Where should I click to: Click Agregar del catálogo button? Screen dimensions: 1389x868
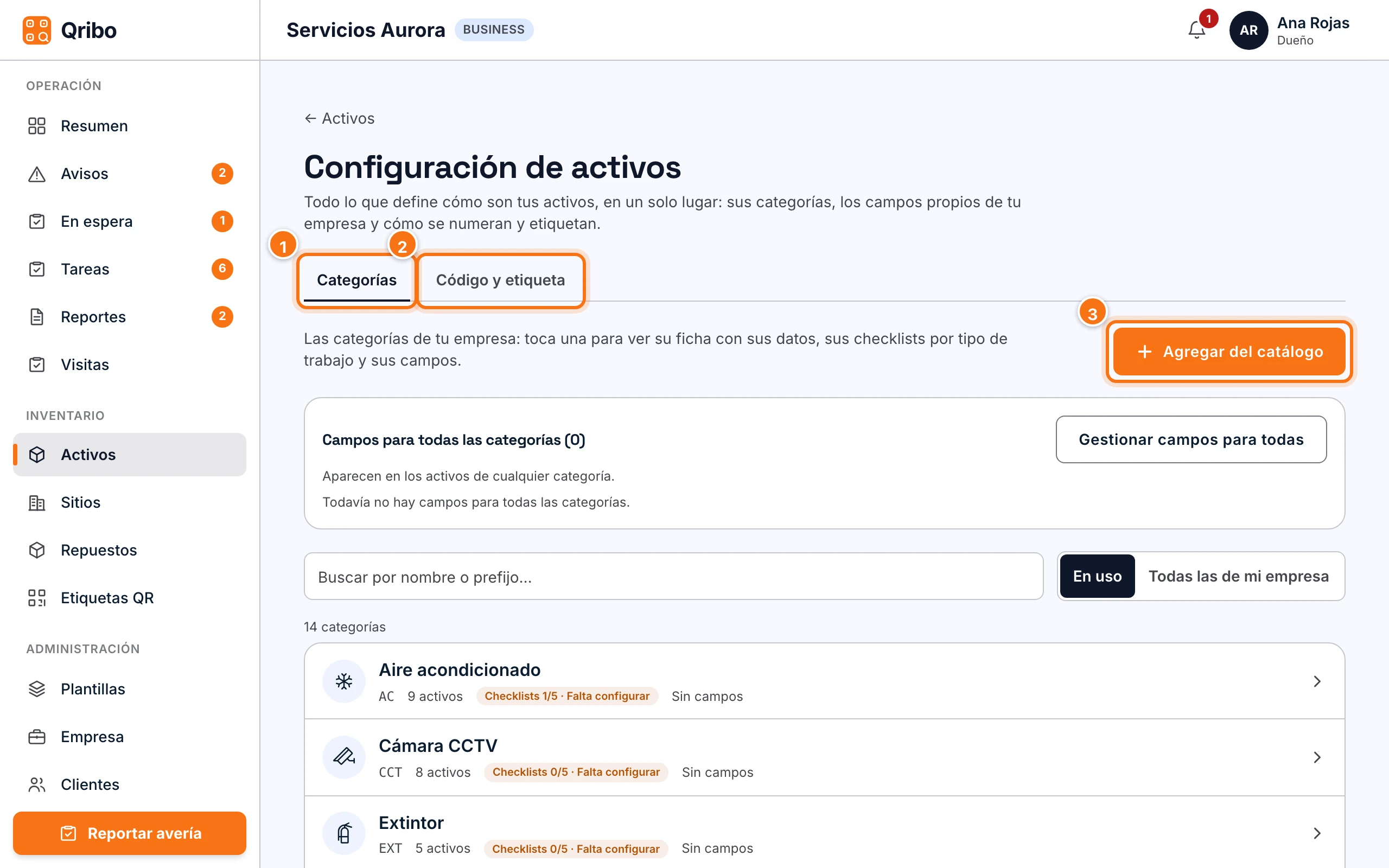[x=1229, y=352]
